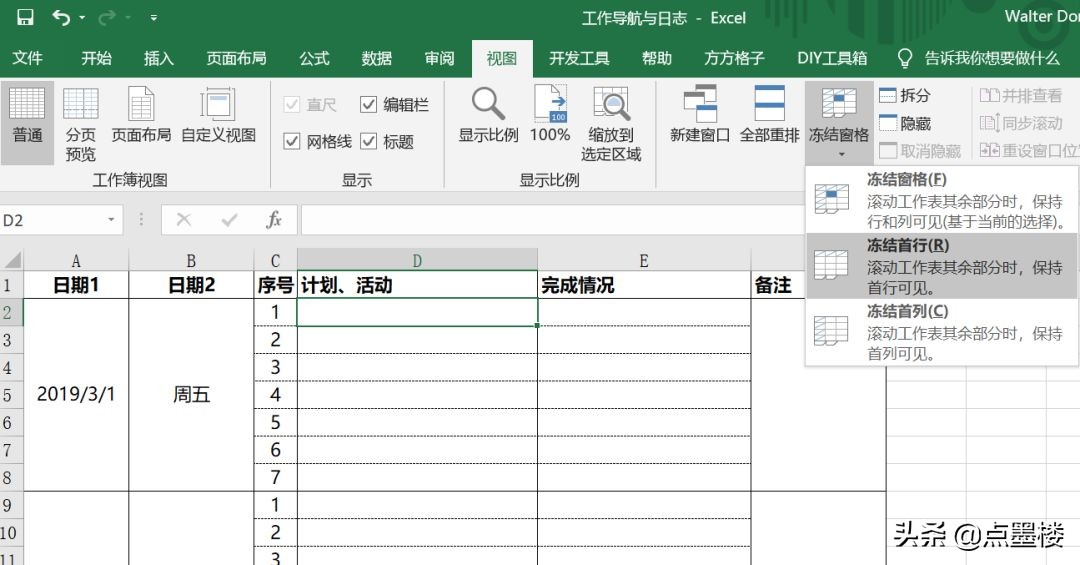This screenshot has height=565, width=1080.
Task: Click merged cell 2019/3/1
Action: (76, 395)
